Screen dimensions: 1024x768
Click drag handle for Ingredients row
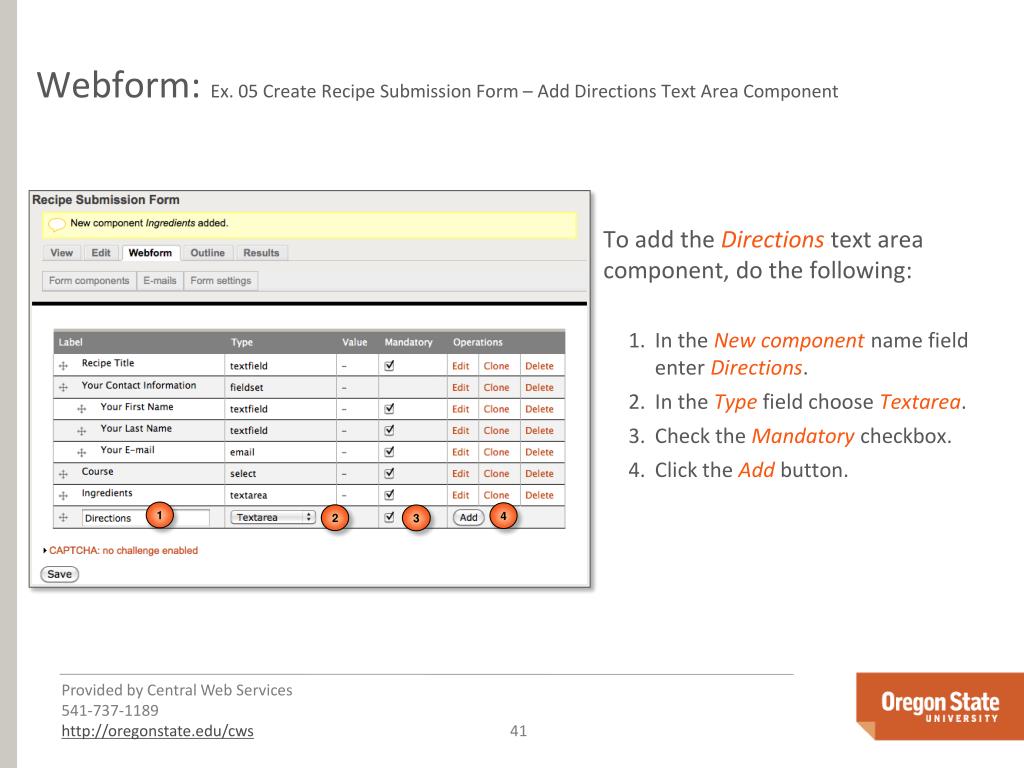[x=63, y=495]
